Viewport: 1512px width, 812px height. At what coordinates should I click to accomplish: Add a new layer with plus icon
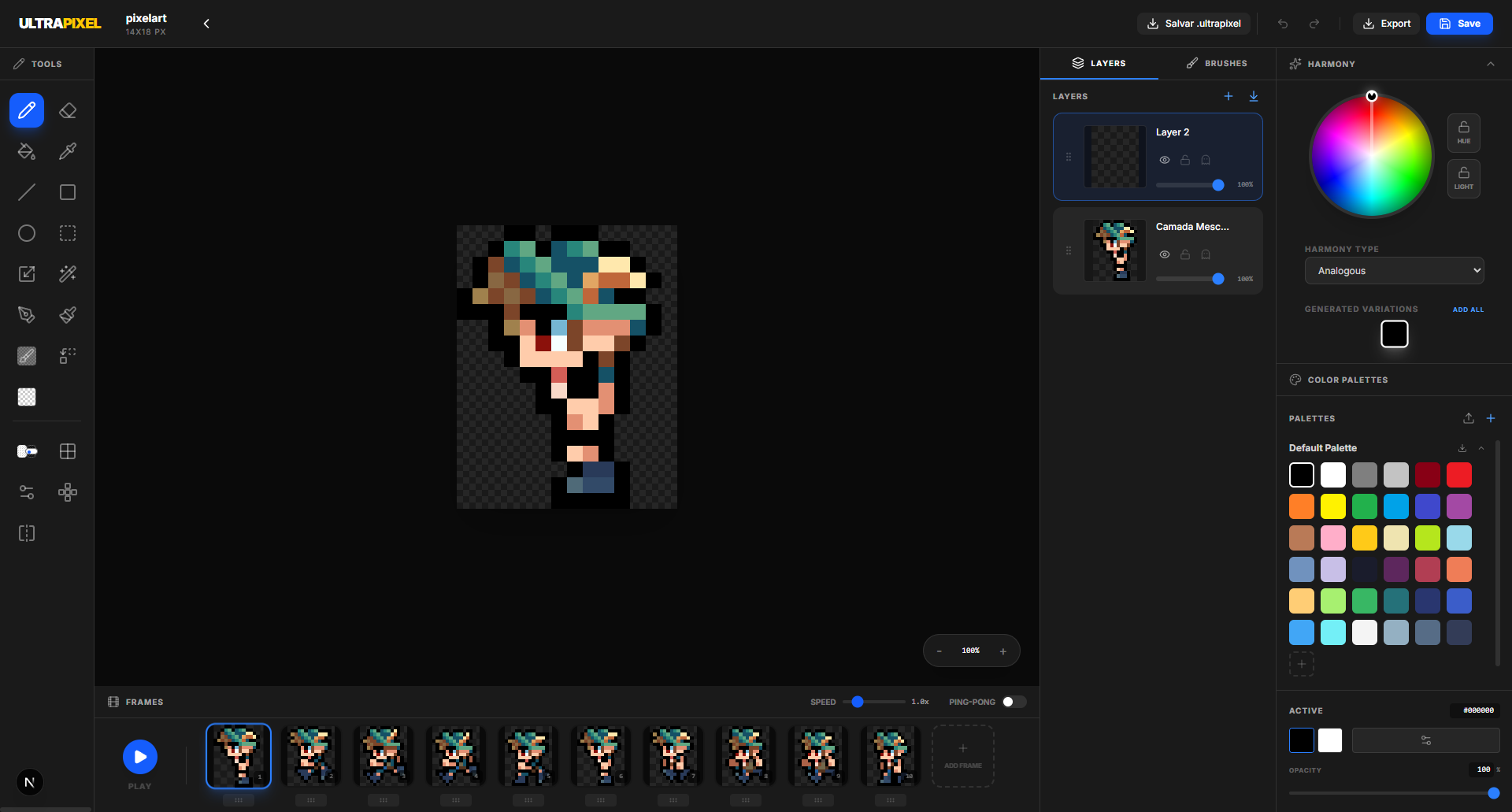click(x=1228, y=96)
